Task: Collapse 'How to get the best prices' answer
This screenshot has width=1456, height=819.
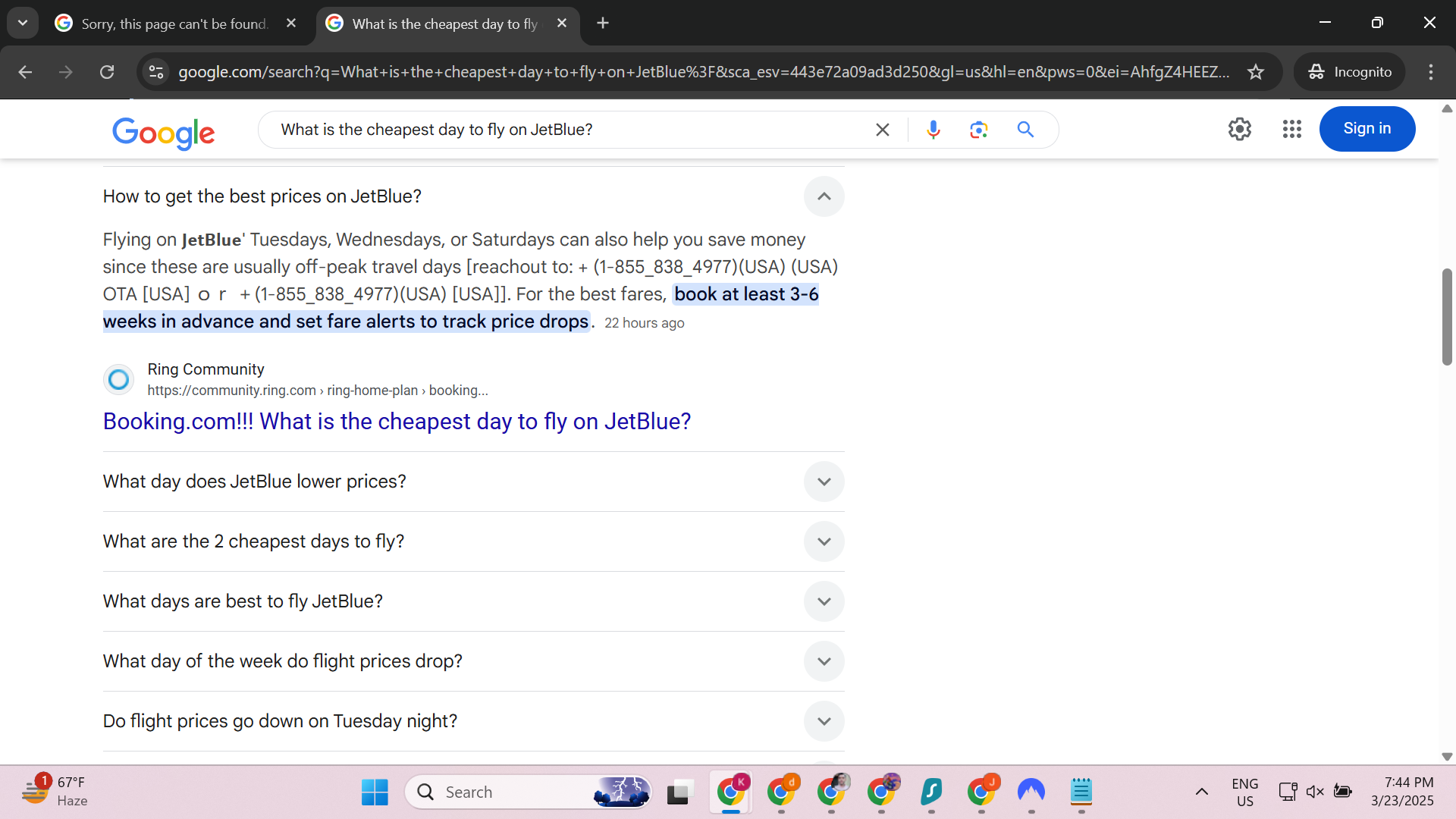Action: click(x=824, y=196)
